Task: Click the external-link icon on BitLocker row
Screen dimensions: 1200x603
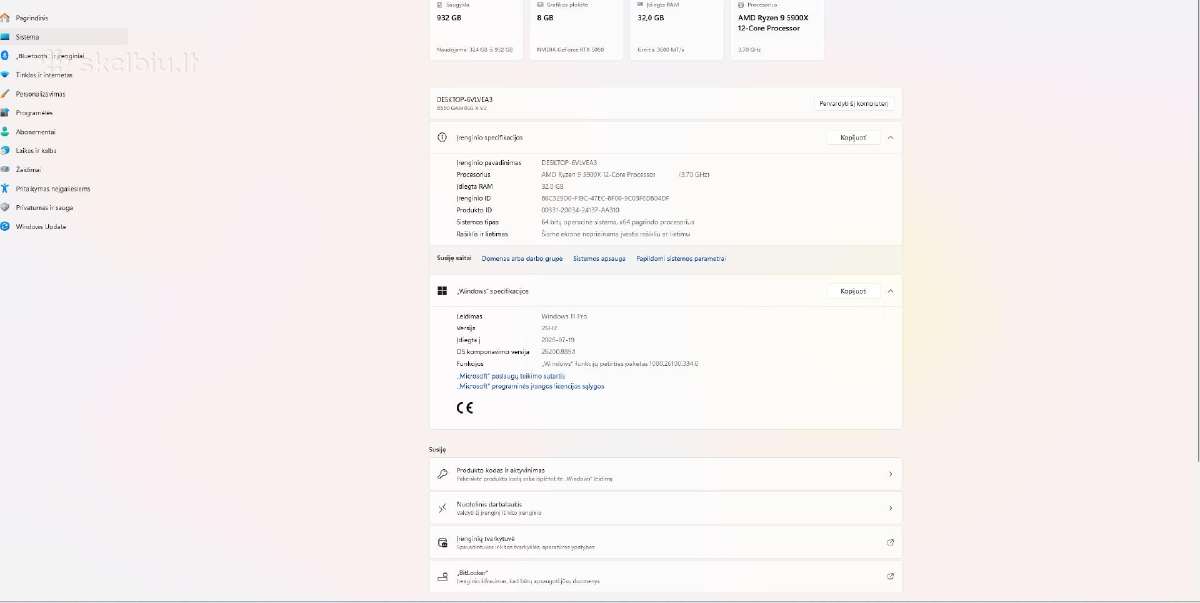Action: click(890, 577)
